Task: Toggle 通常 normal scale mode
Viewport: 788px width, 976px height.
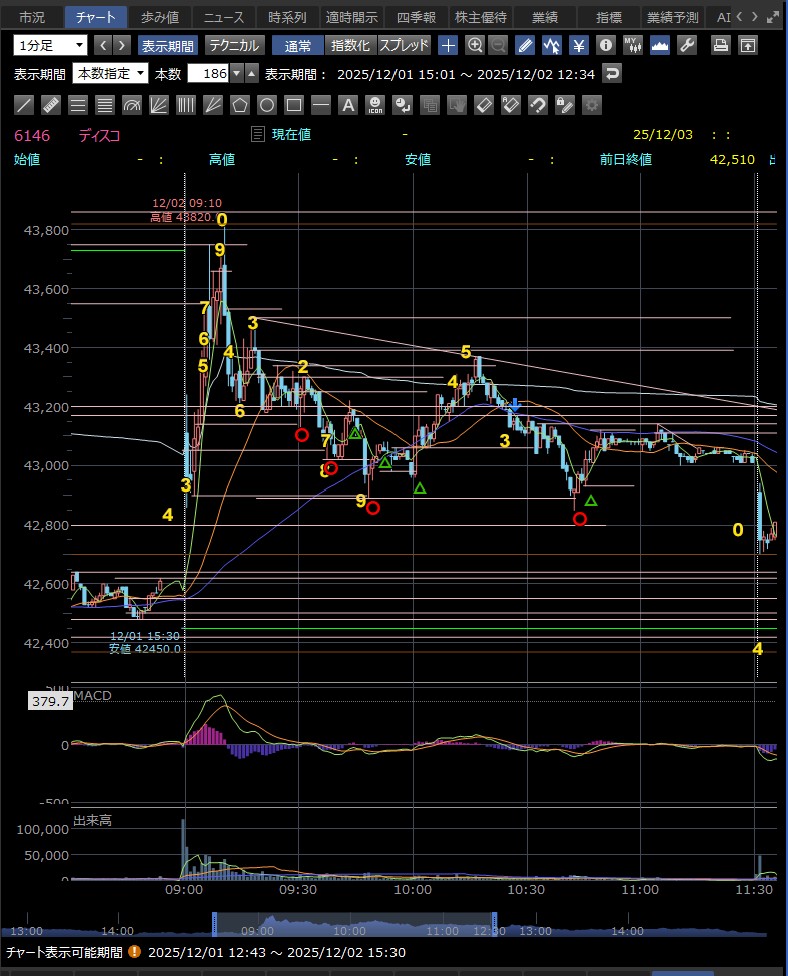Action: tap(297, 45)
